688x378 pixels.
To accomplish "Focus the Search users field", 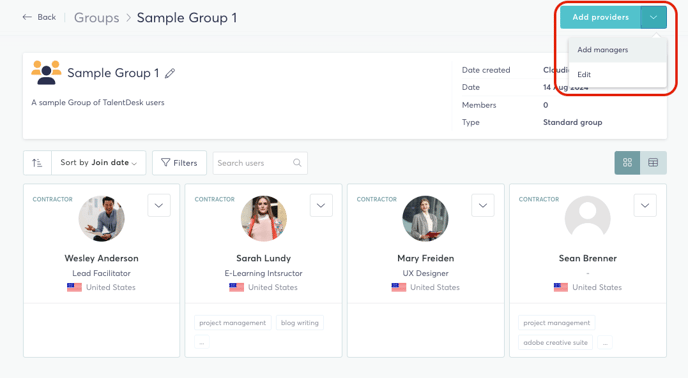I will tap(260, 163).
